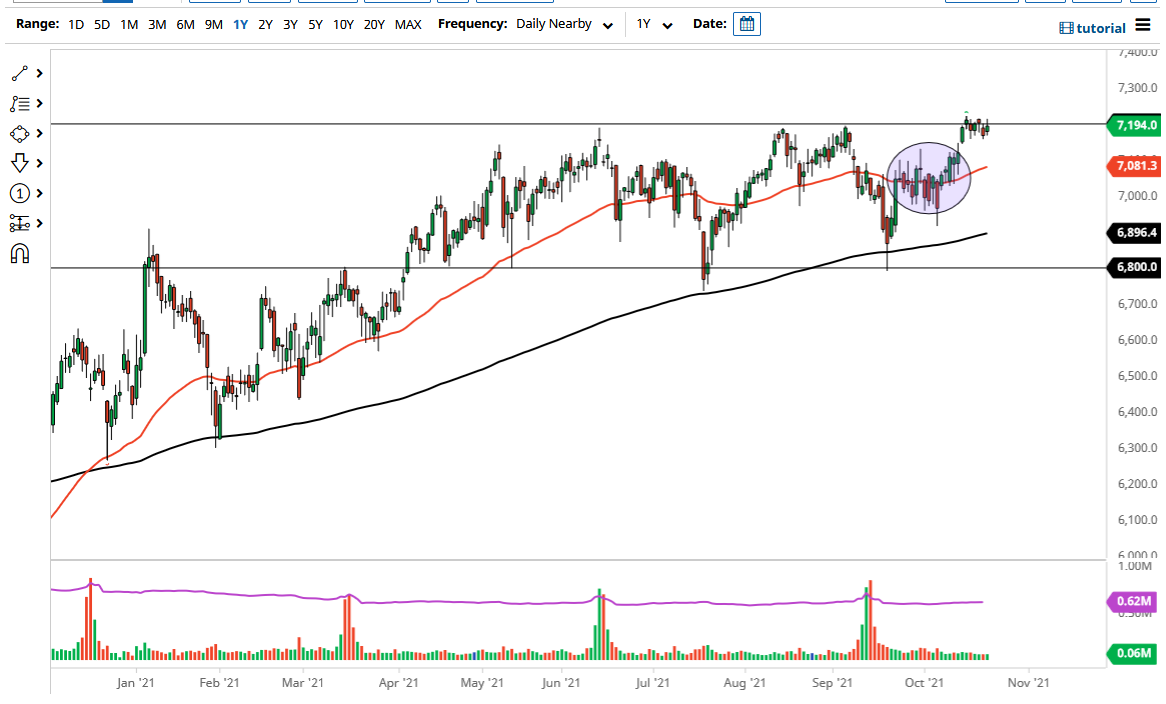Toggle the magnet snapping mode

[20, 253]
